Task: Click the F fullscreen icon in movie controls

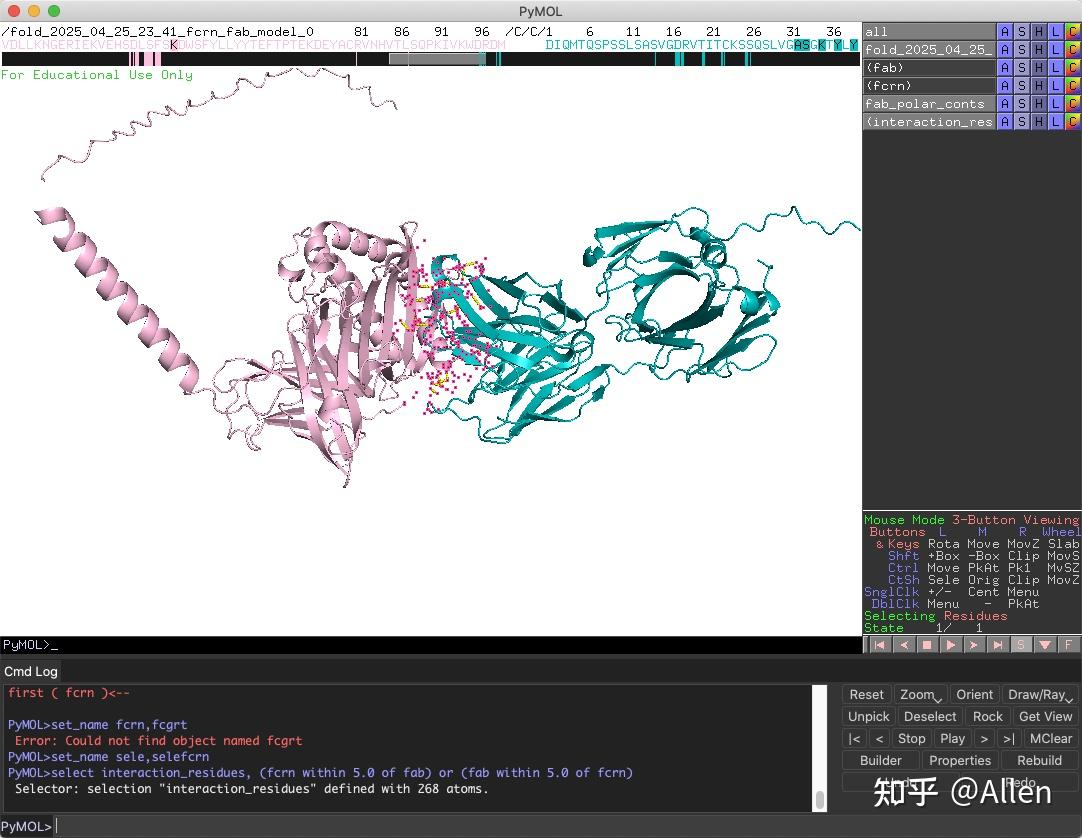Action: click(x=1068, y=644)
